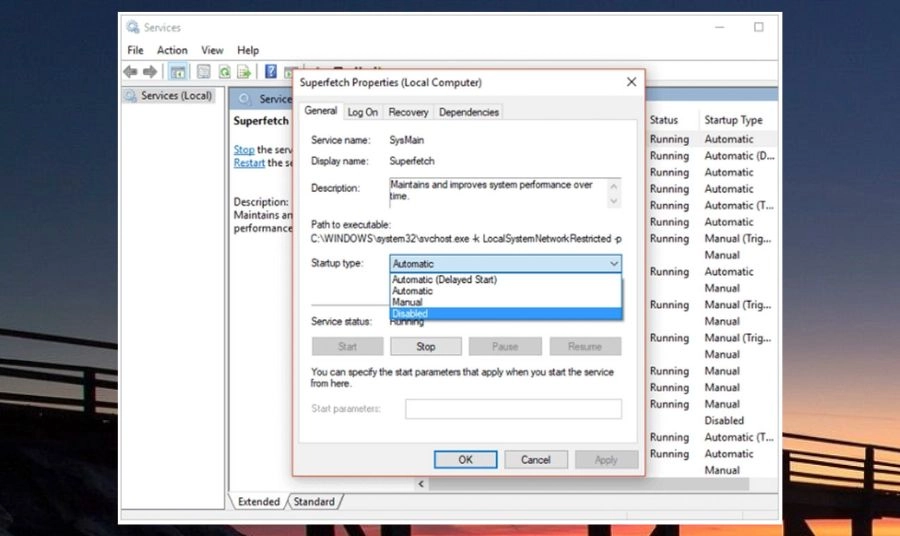Switch to the Log On tab
This screenshot has width=900, height=536.
click(x=363, y=112)
